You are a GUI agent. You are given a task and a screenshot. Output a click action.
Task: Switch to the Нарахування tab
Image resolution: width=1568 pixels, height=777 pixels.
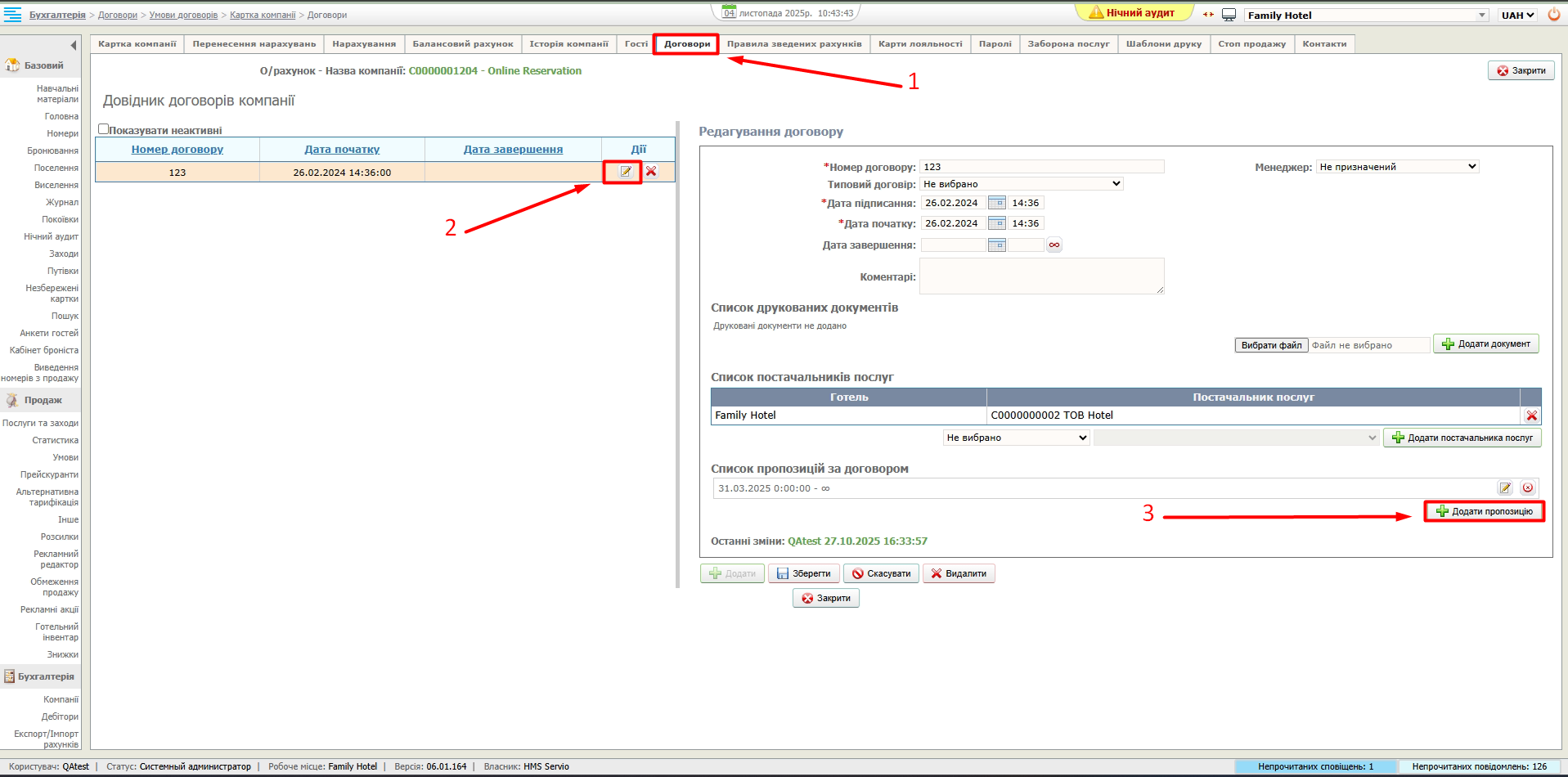(364, 44)
